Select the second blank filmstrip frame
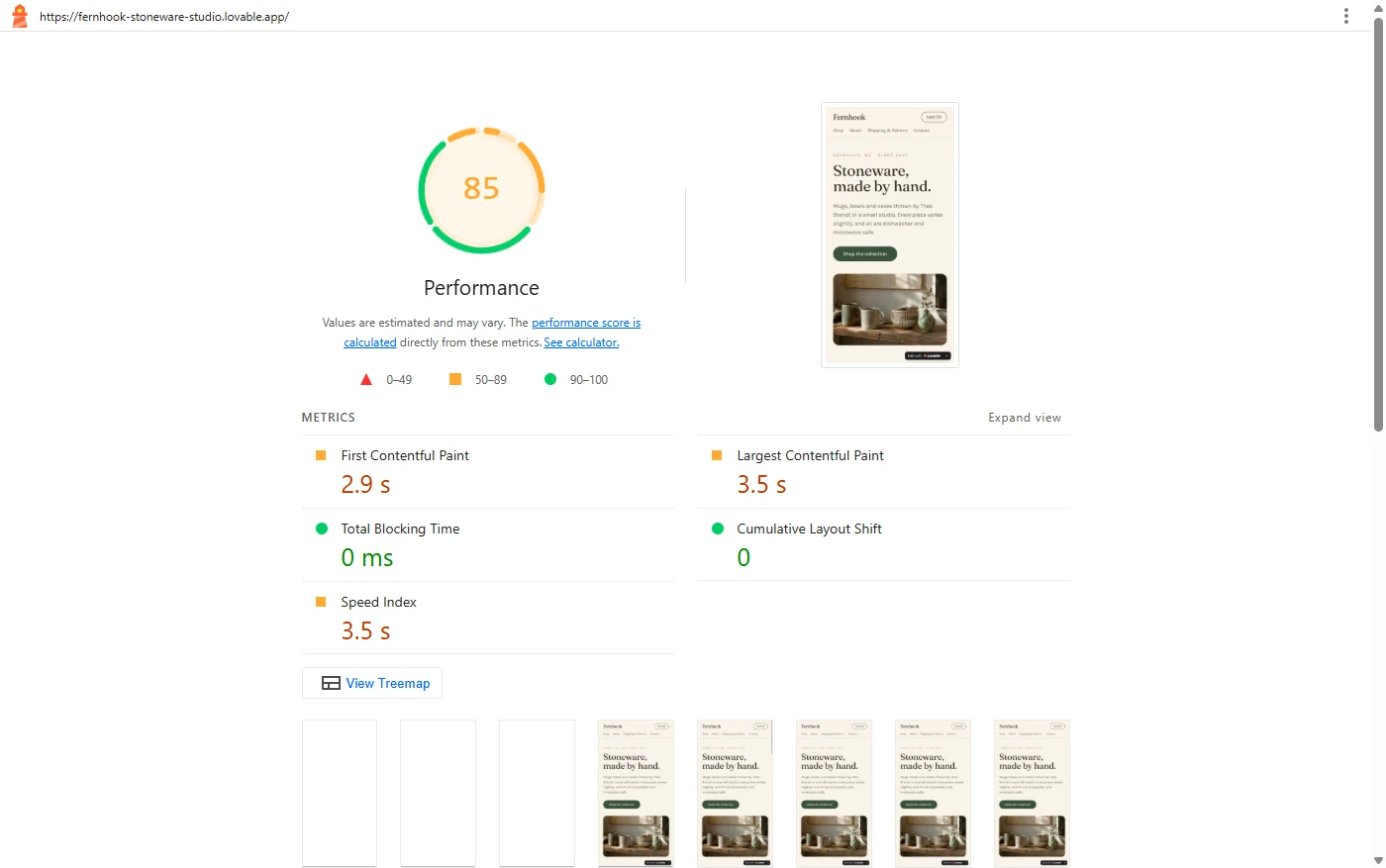 (439, 793)
